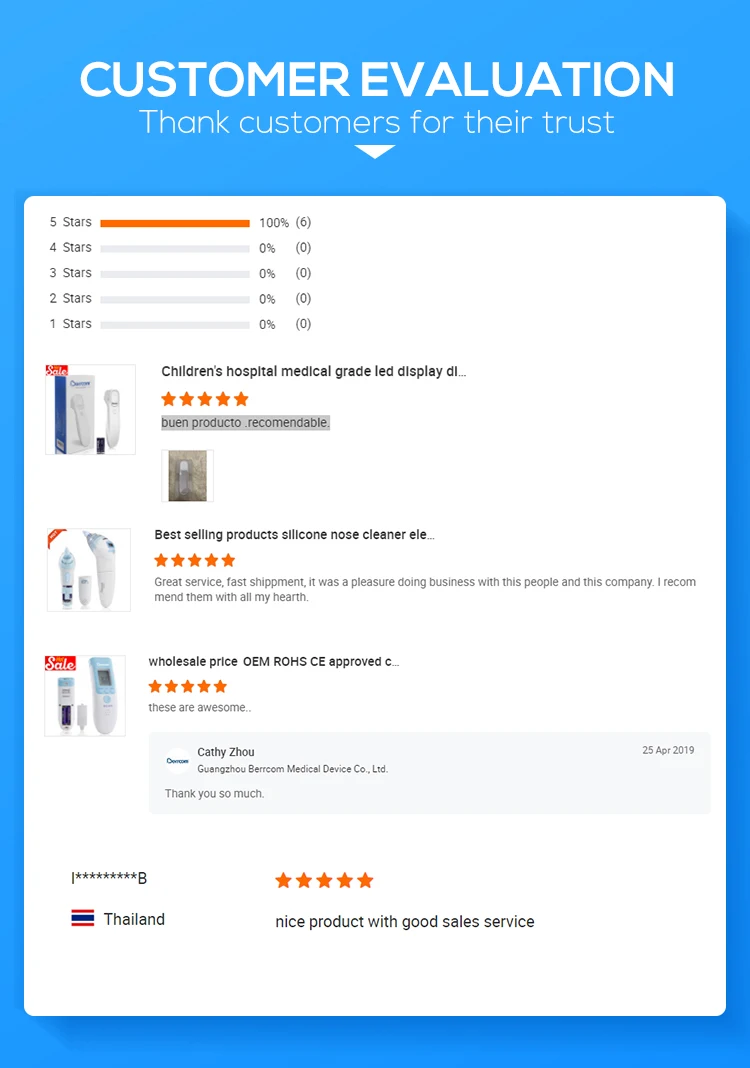Click the white downward arrow under the header

click(x=375, y=151)
